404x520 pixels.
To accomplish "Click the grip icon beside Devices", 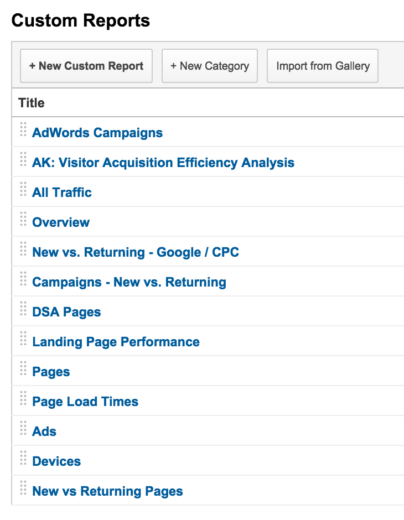I will tap(23, 458).
